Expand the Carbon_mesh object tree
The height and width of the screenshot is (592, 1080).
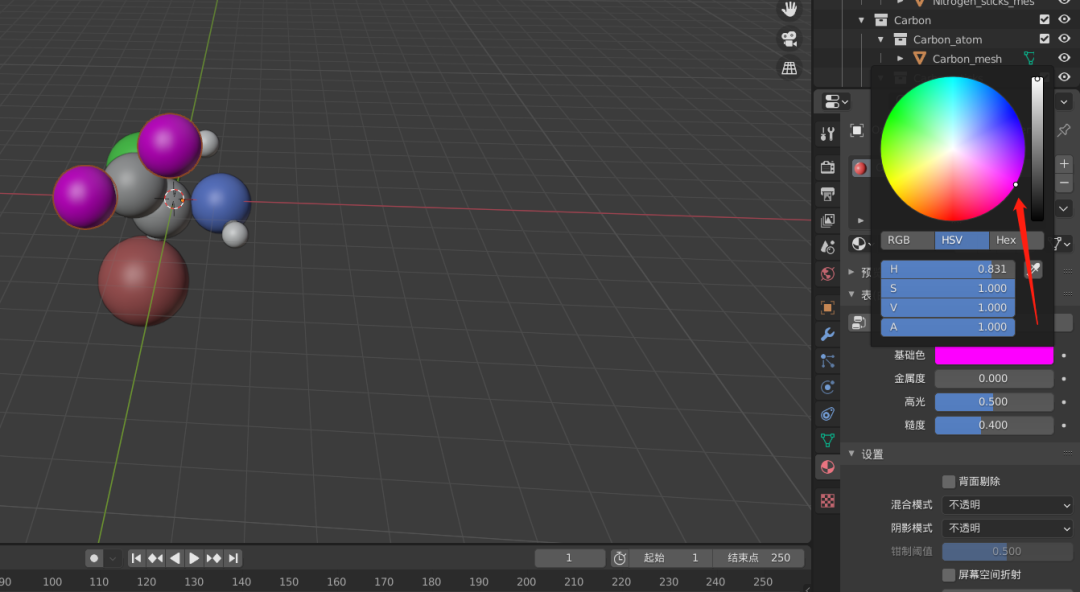[x=900, y=59]
